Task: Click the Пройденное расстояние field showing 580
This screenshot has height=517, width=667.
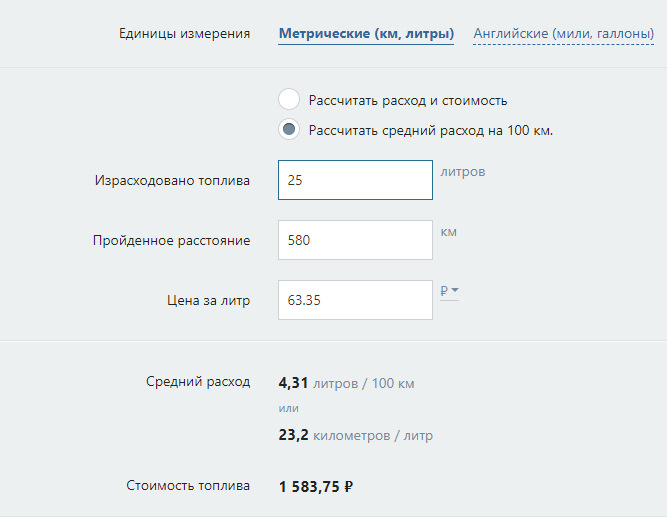Action: pyautogui.click(x=355, y=240)
